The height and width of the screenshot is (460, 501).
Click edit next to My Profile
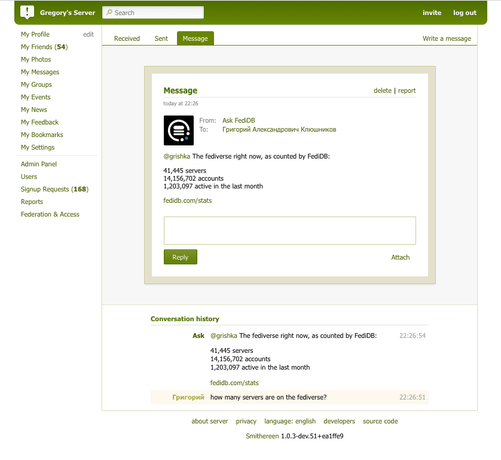(88, 34)
